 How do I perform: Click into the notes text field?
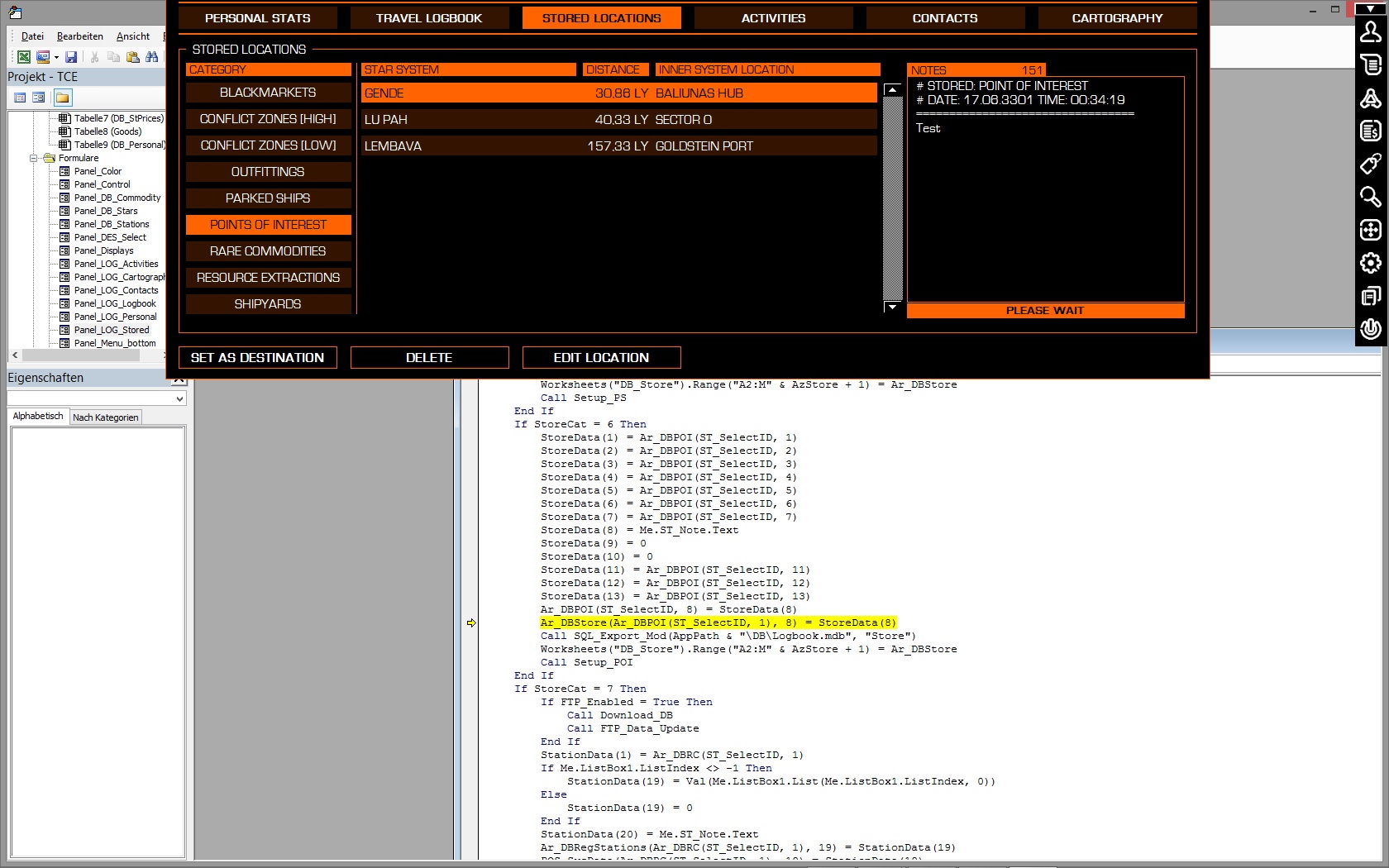click(x=1045, y=189)
